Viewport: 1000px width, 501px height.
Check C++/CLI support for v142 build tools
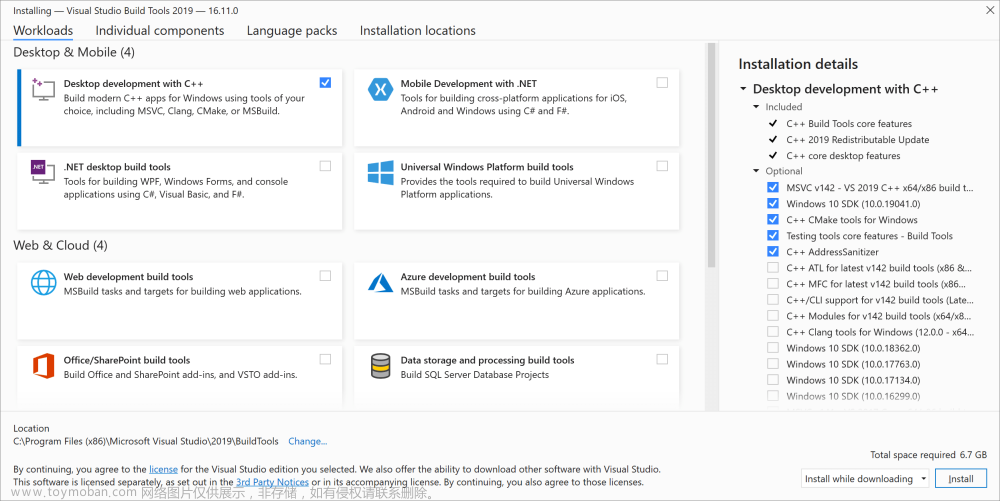click(x=773, y=300)
